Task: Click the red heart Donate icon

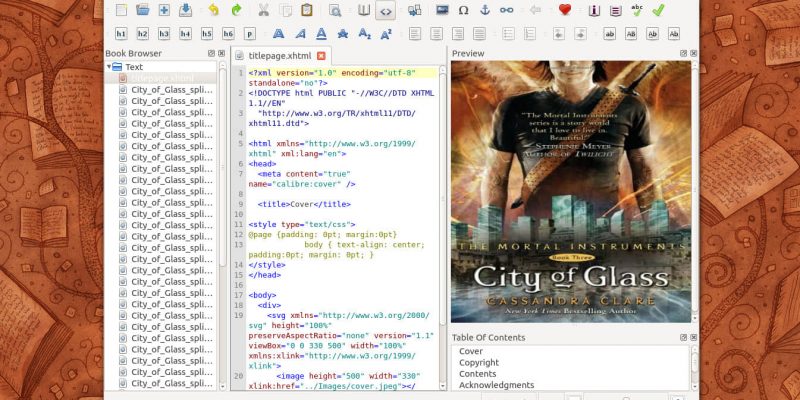Action: (x=564, y=10)
